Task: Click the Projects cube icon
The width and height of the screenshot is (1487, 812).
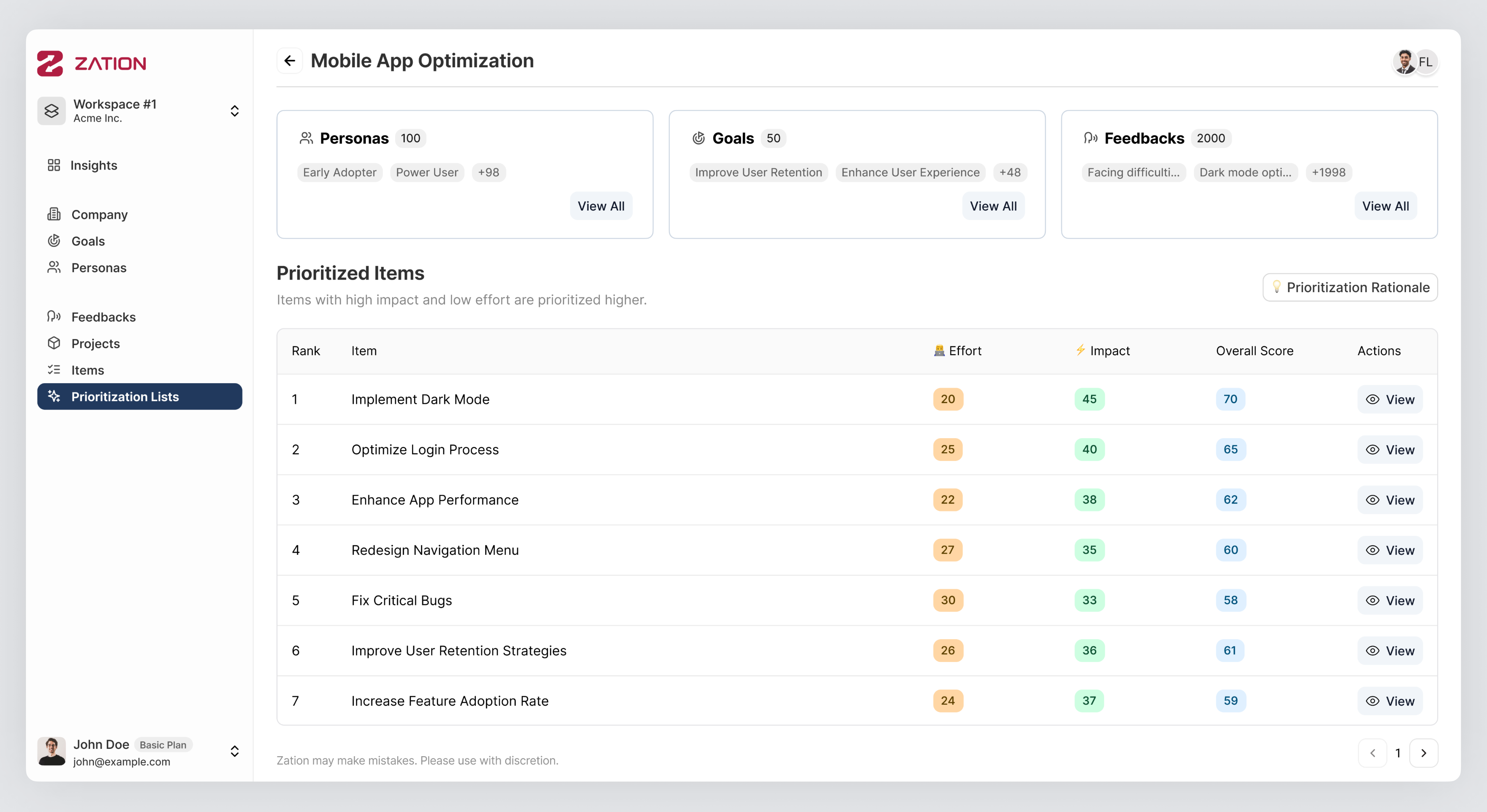Action: click(54, 343)
